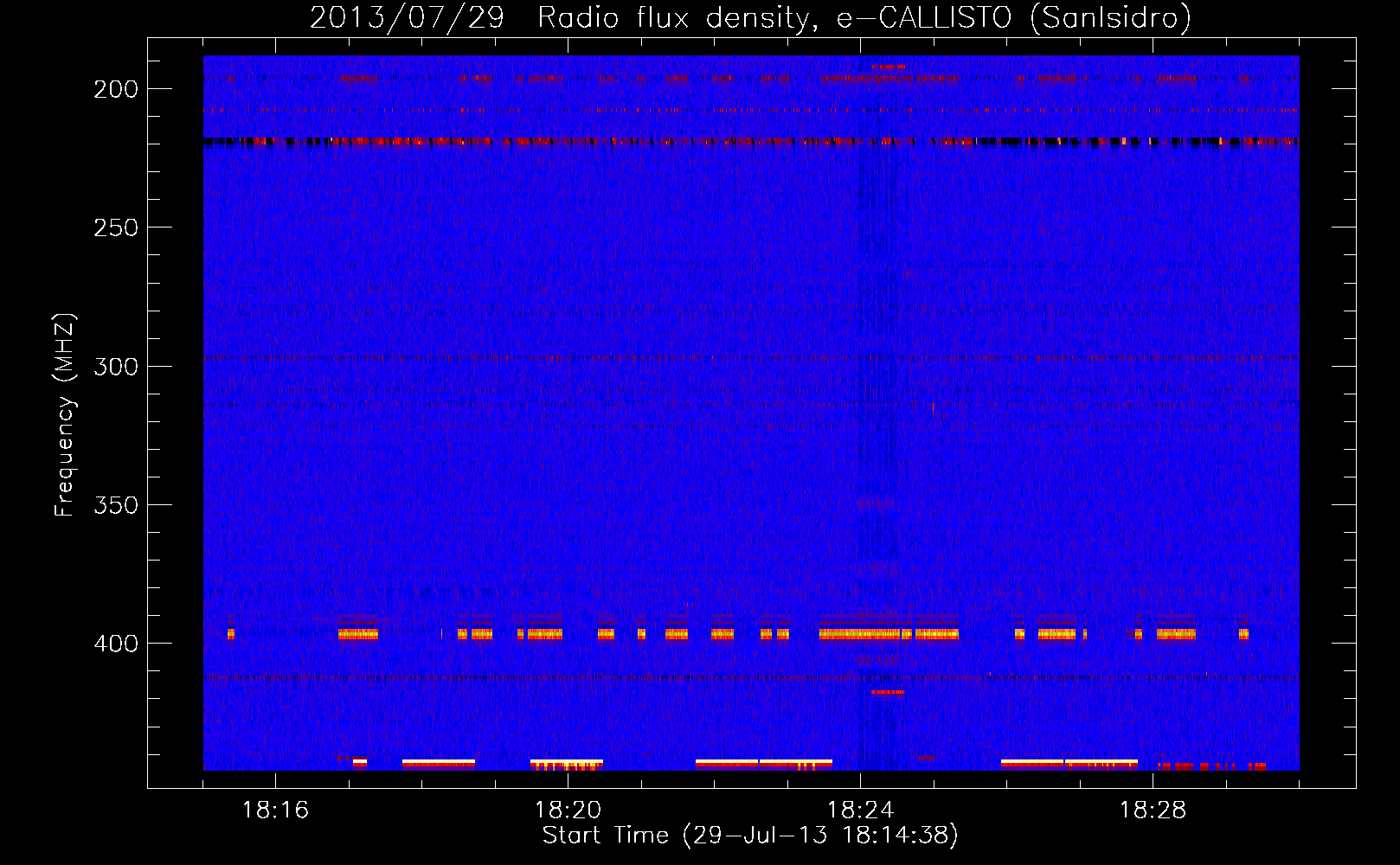Viewport: 1400px width, 865px height.
Task: Click the '18:20' time tick label
Action: 568,810
